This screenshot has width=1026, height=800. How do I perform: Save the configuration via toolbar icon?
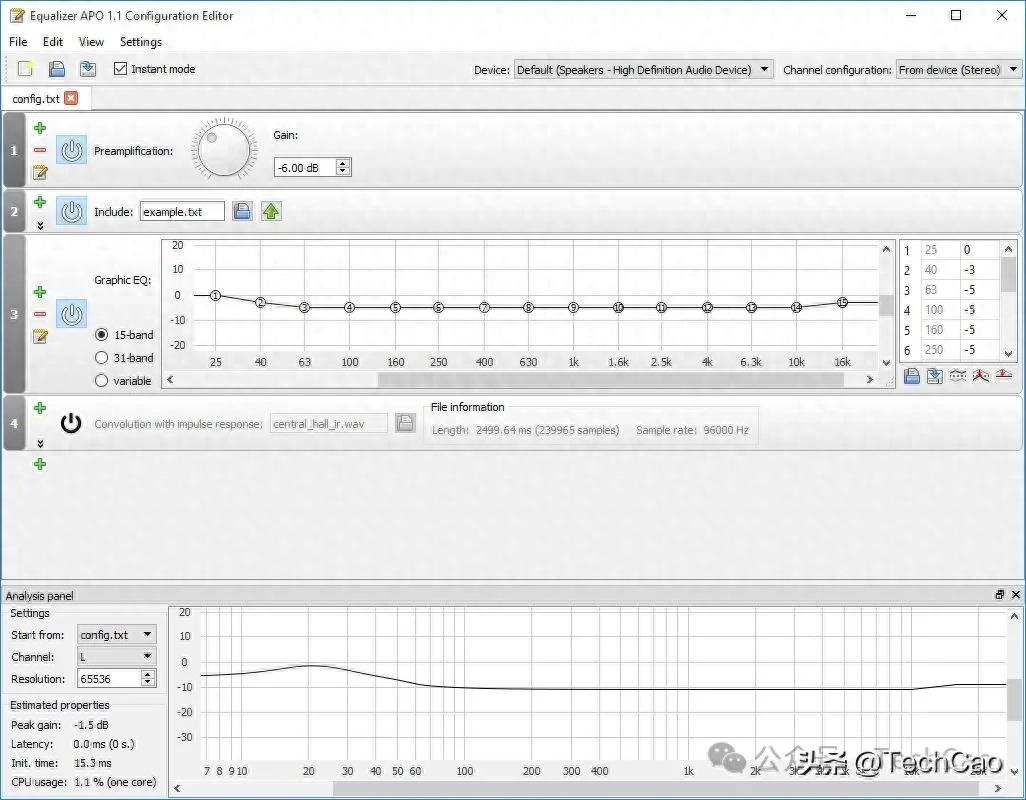(88, 69)
